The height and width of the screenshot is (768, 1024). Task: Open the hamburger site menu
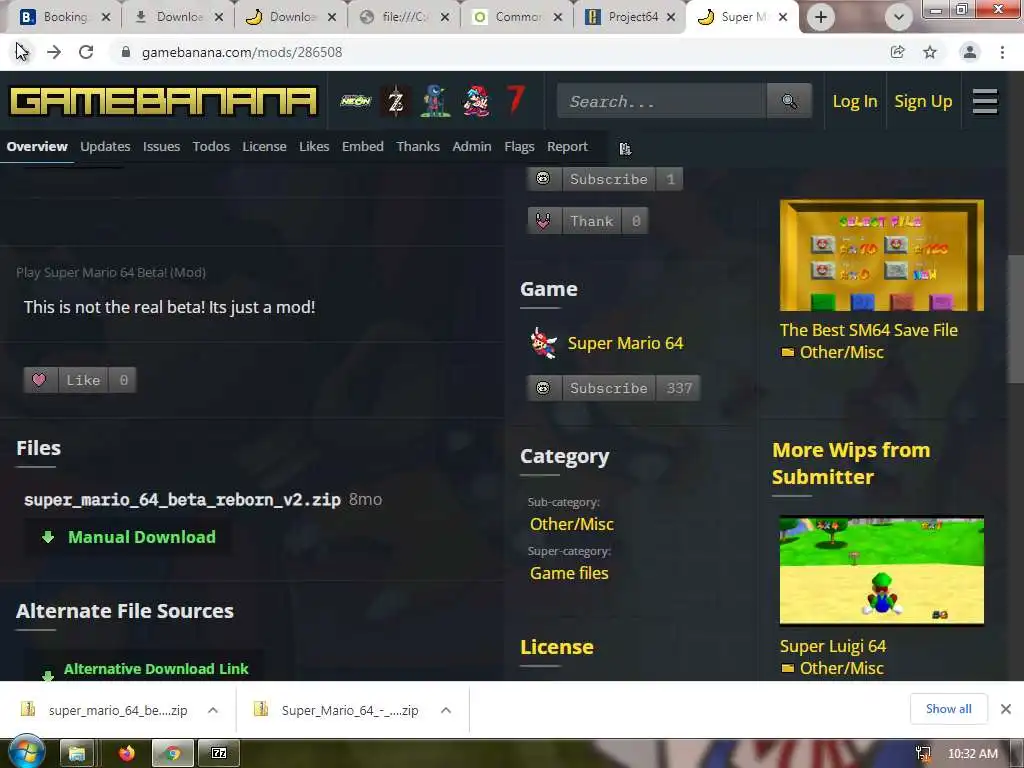point(985,101)
